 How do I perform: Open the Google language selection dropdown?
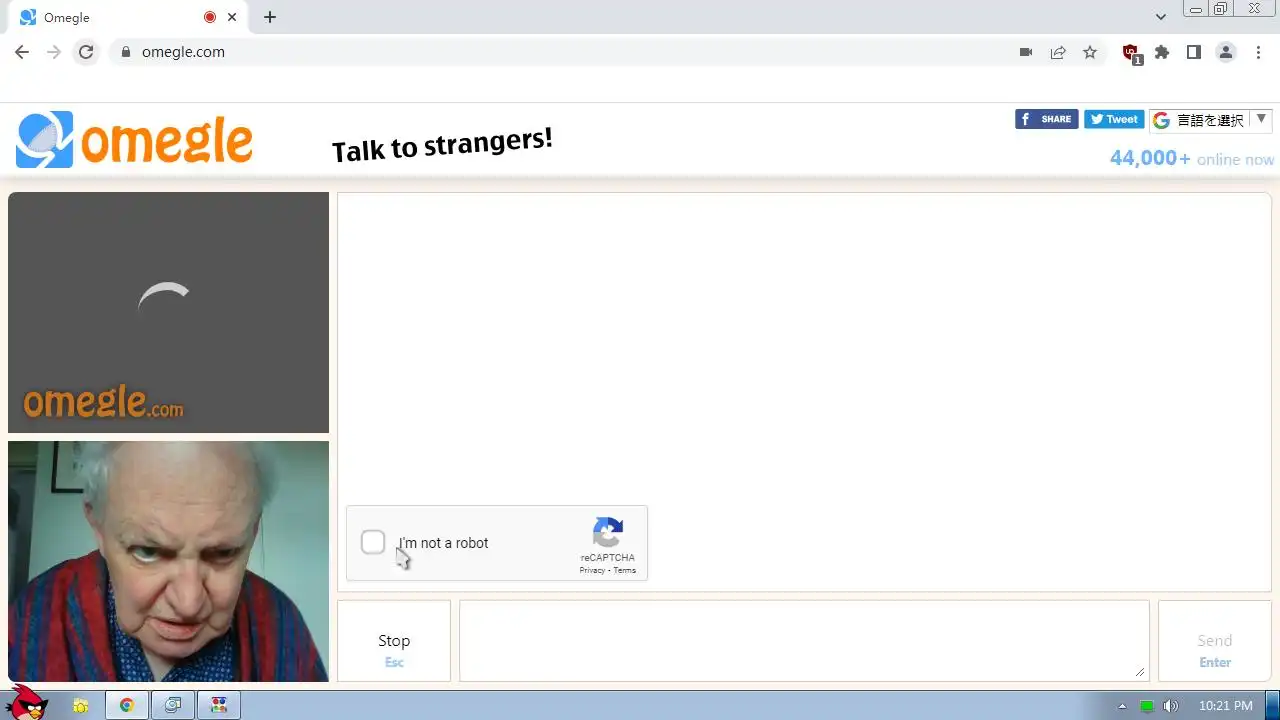(1210, 120)
